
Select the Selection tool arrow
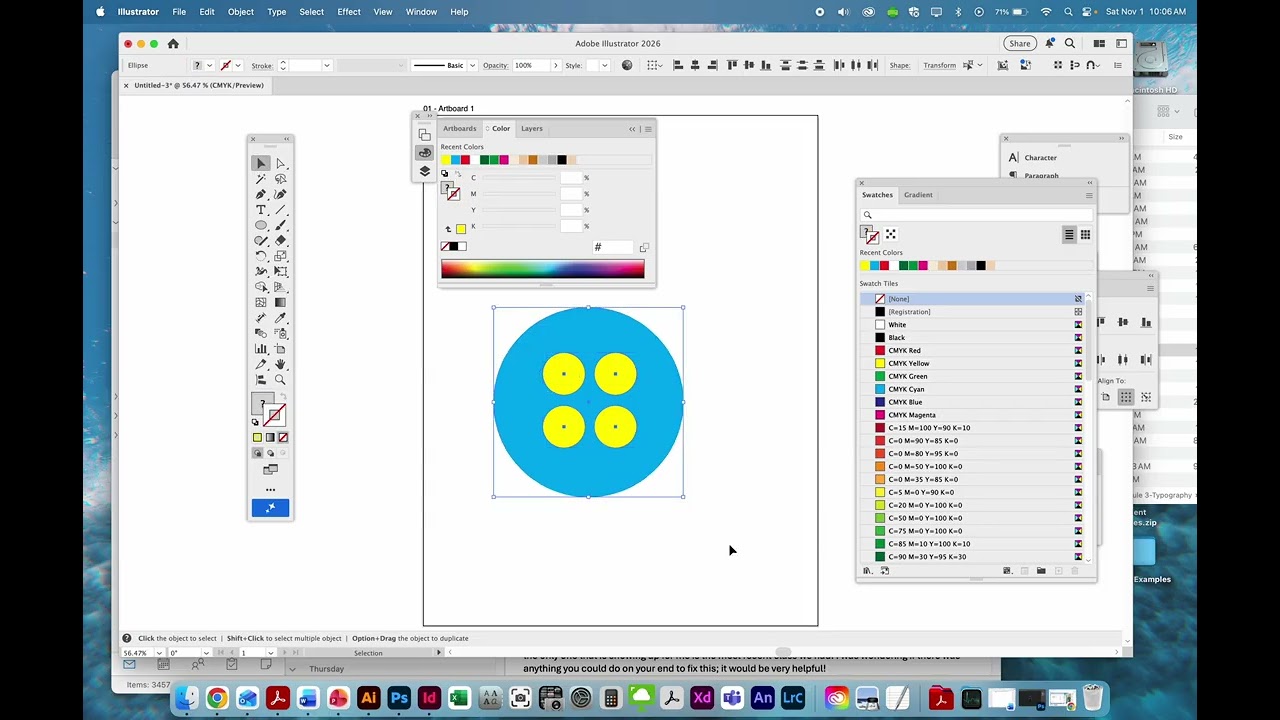(x=261, y=164)
